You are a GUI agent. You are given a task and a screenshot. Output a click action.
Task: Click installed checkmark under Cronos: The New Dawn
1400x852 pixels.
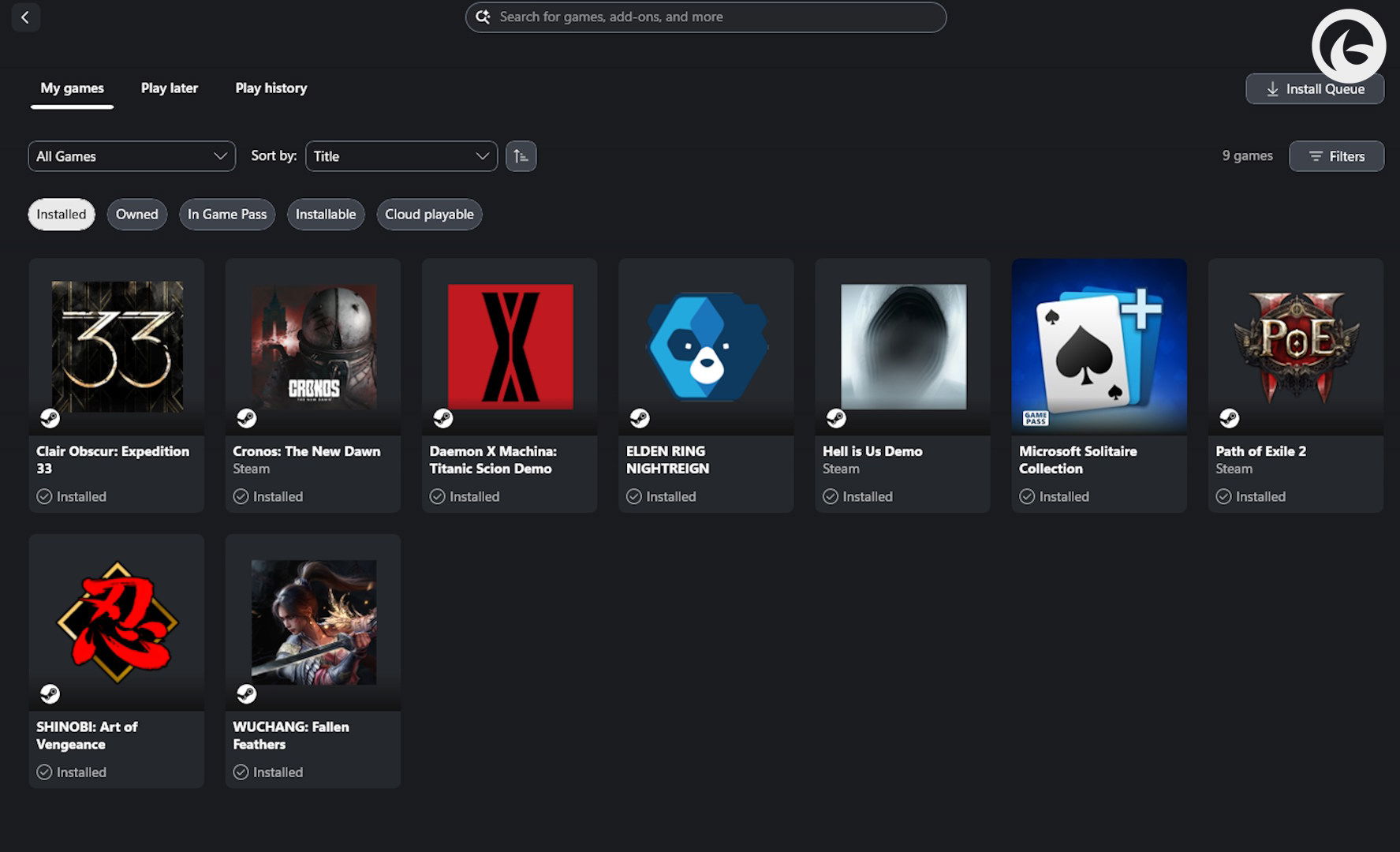click(241, 496)
